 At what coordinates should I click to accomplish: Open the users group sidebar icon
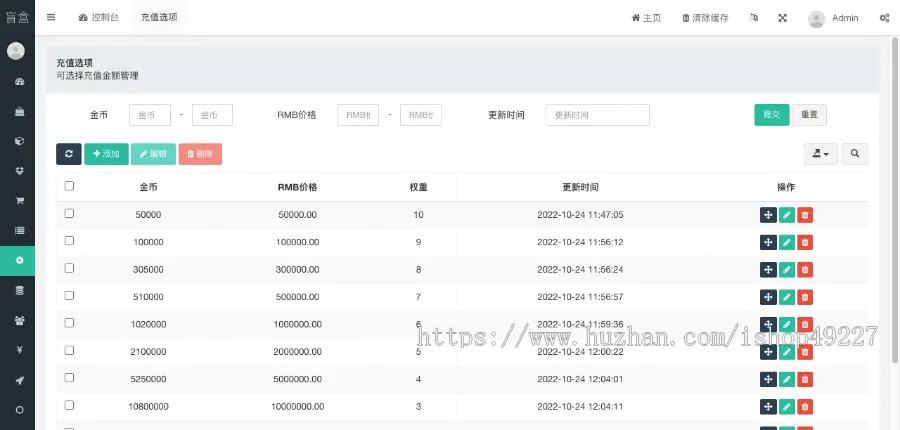(x=17, y=320)
